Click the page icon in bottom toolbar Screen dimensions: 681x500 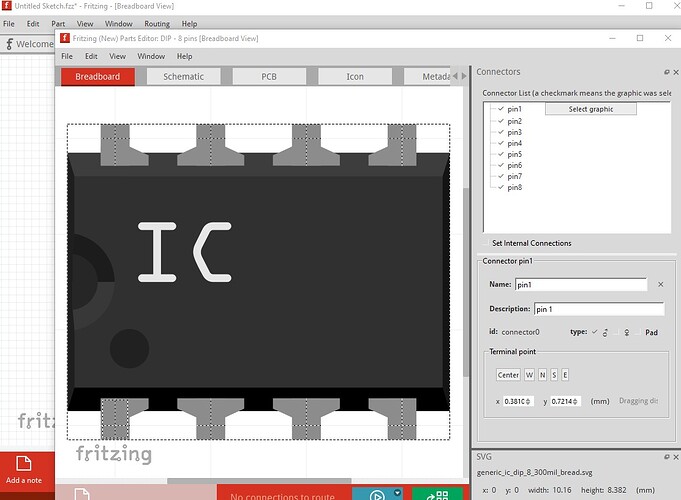(82, 494)
